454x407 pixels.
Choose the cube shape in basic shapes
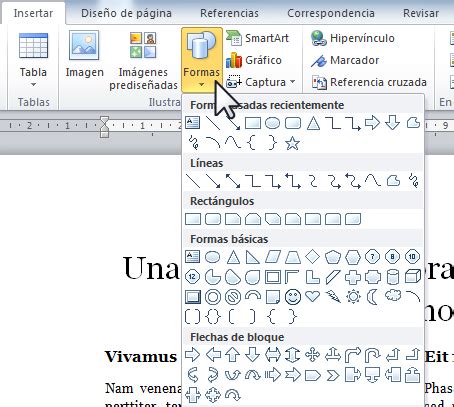click(x=412, y=277)
